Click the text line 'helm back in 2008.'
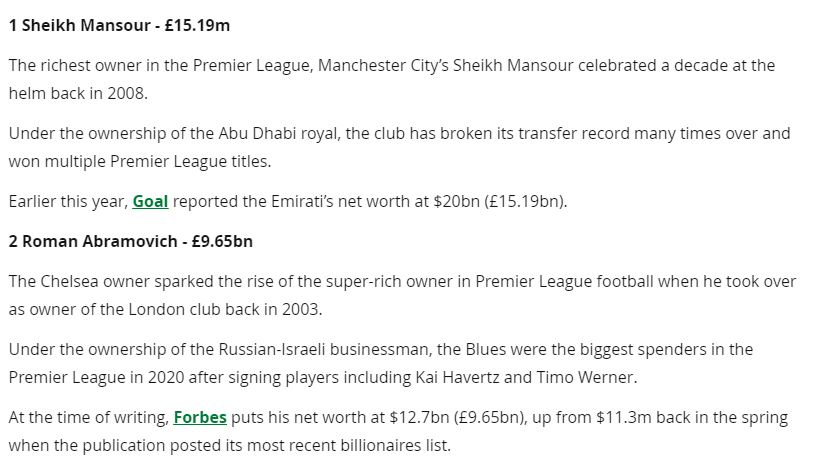This screenshot has width=814, height=470. coord(78,93)
